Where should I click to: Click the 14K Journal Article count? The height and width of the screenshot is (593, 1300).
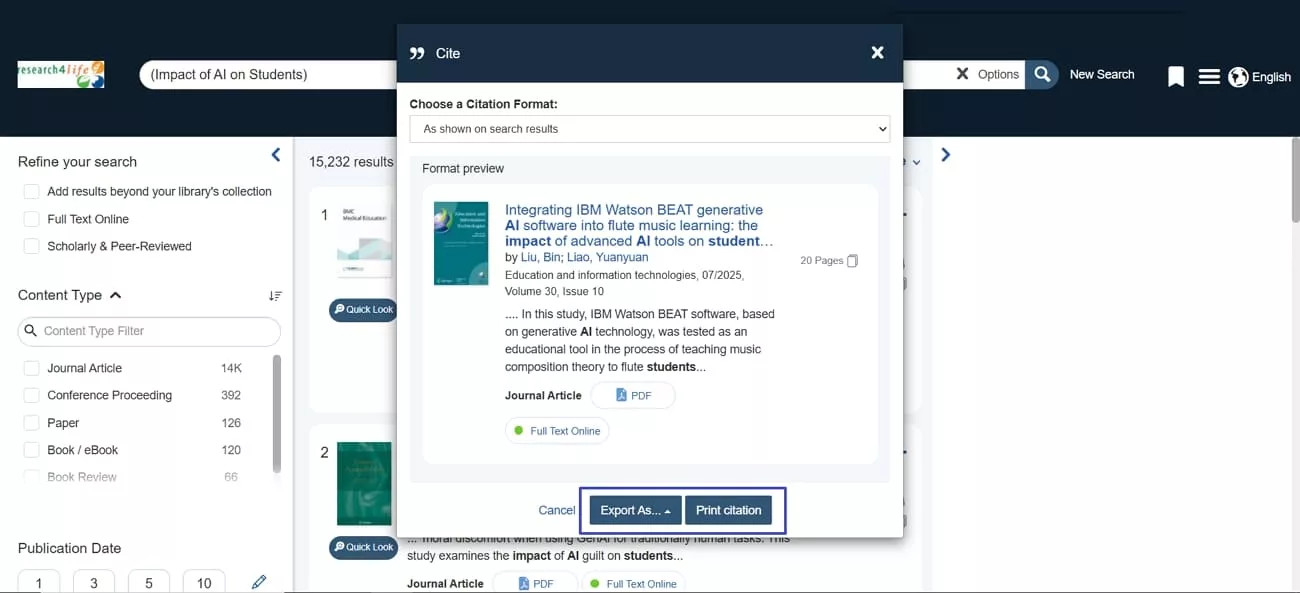pos(231,368)
